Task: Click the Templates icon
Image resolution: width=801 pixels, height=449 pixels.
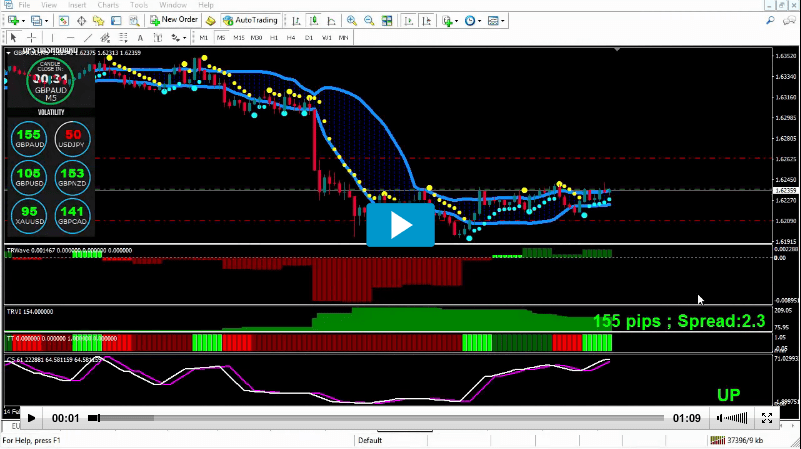Action: 492,20
